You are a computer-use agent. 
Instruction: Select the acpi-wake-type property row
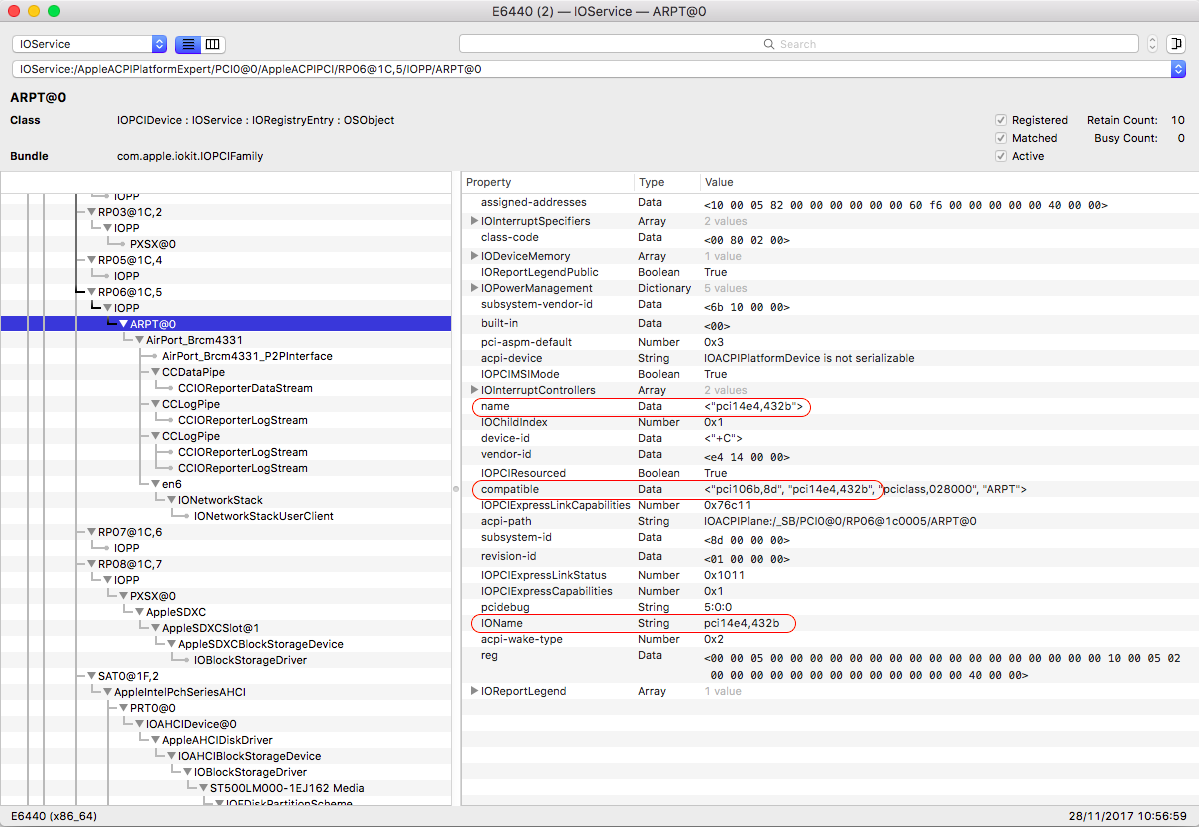point(830,639)
